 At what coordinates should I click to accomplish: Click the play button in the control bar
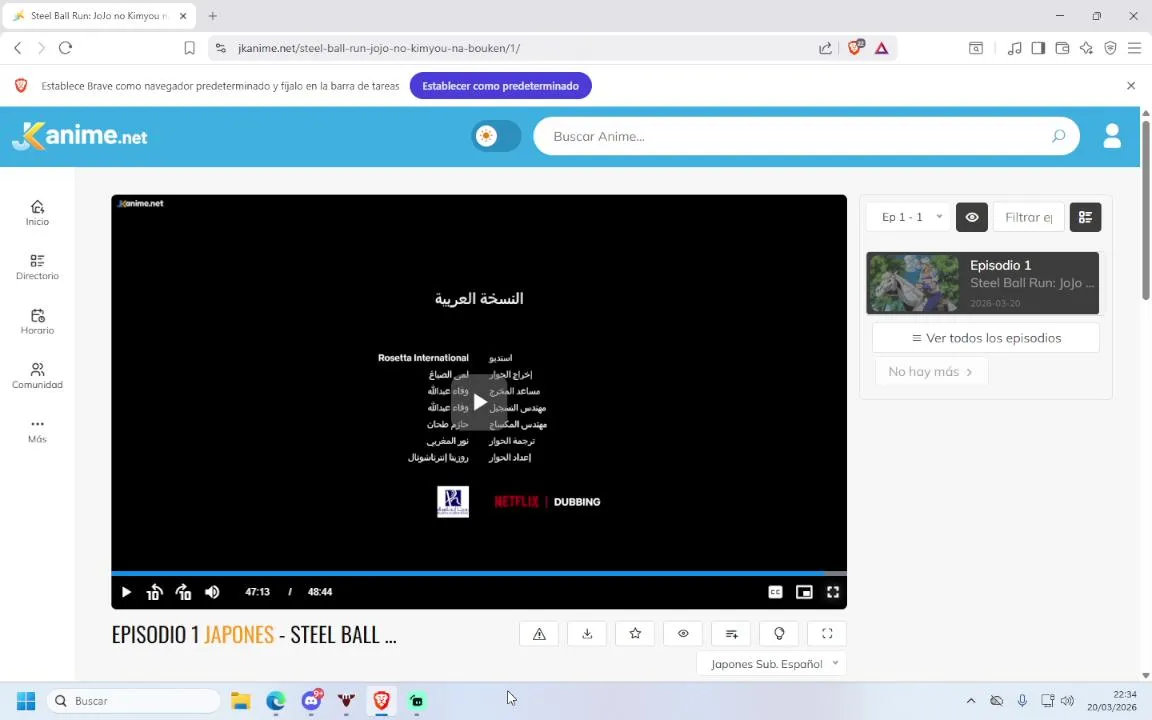[x=126, y=592]
